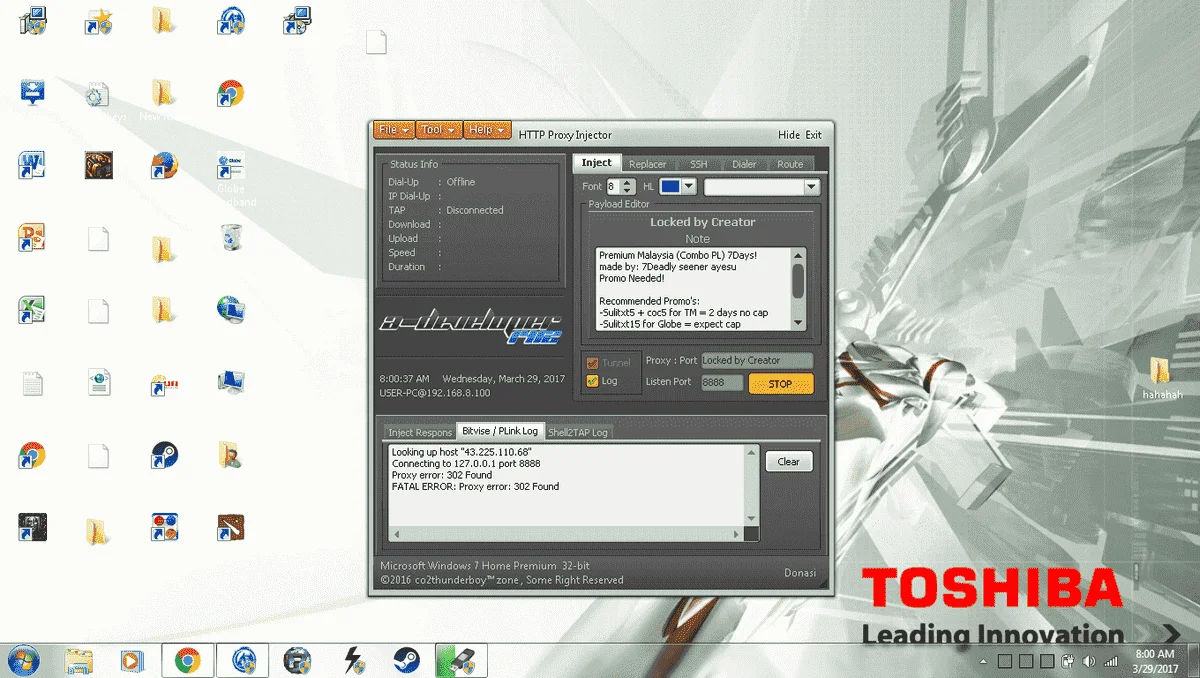Click the blue HL color swatch

pyautogui.click(x=670, y=187)
